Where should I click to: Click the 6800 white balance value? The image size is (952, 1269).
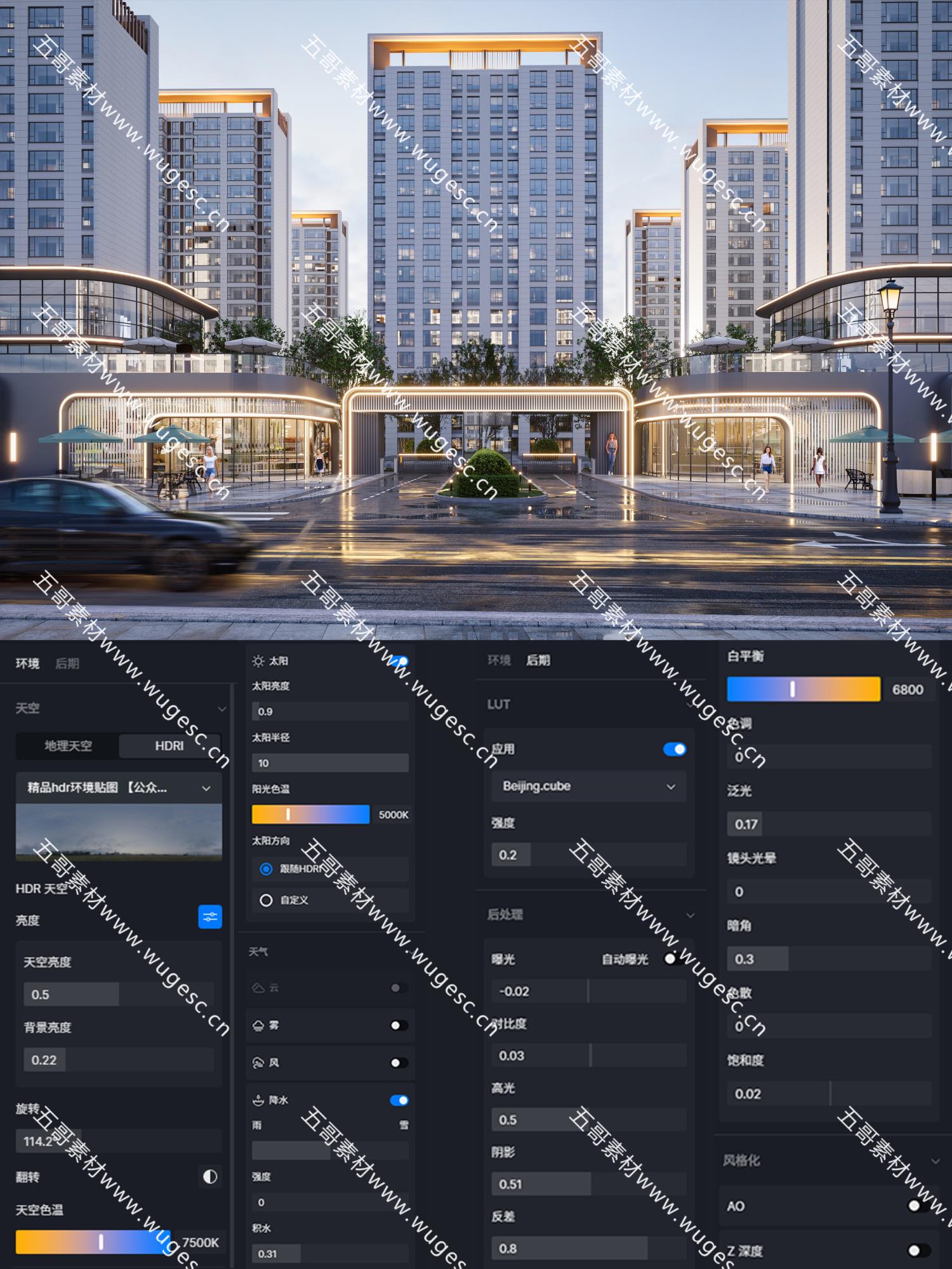908,689
